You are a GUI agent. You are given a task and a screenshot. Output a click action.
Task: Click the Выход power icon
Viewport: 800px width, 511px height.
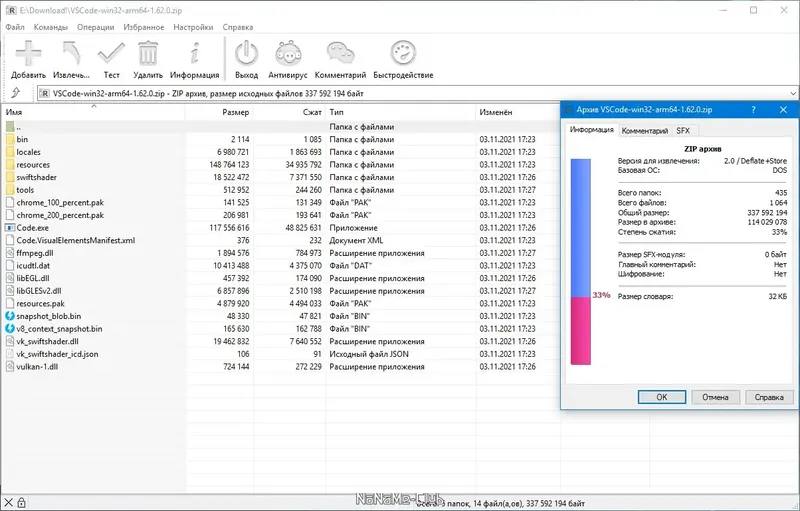[246, 54]
